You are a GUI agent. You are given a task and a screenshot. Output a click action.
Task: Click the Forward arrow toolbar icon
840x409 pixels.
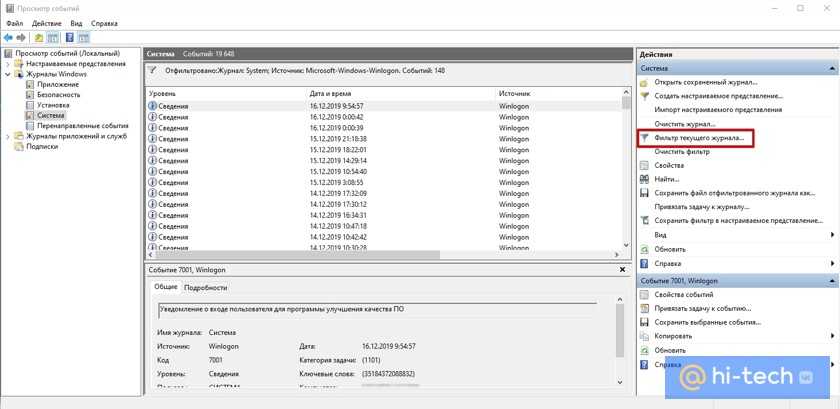(x=21, y=37)
